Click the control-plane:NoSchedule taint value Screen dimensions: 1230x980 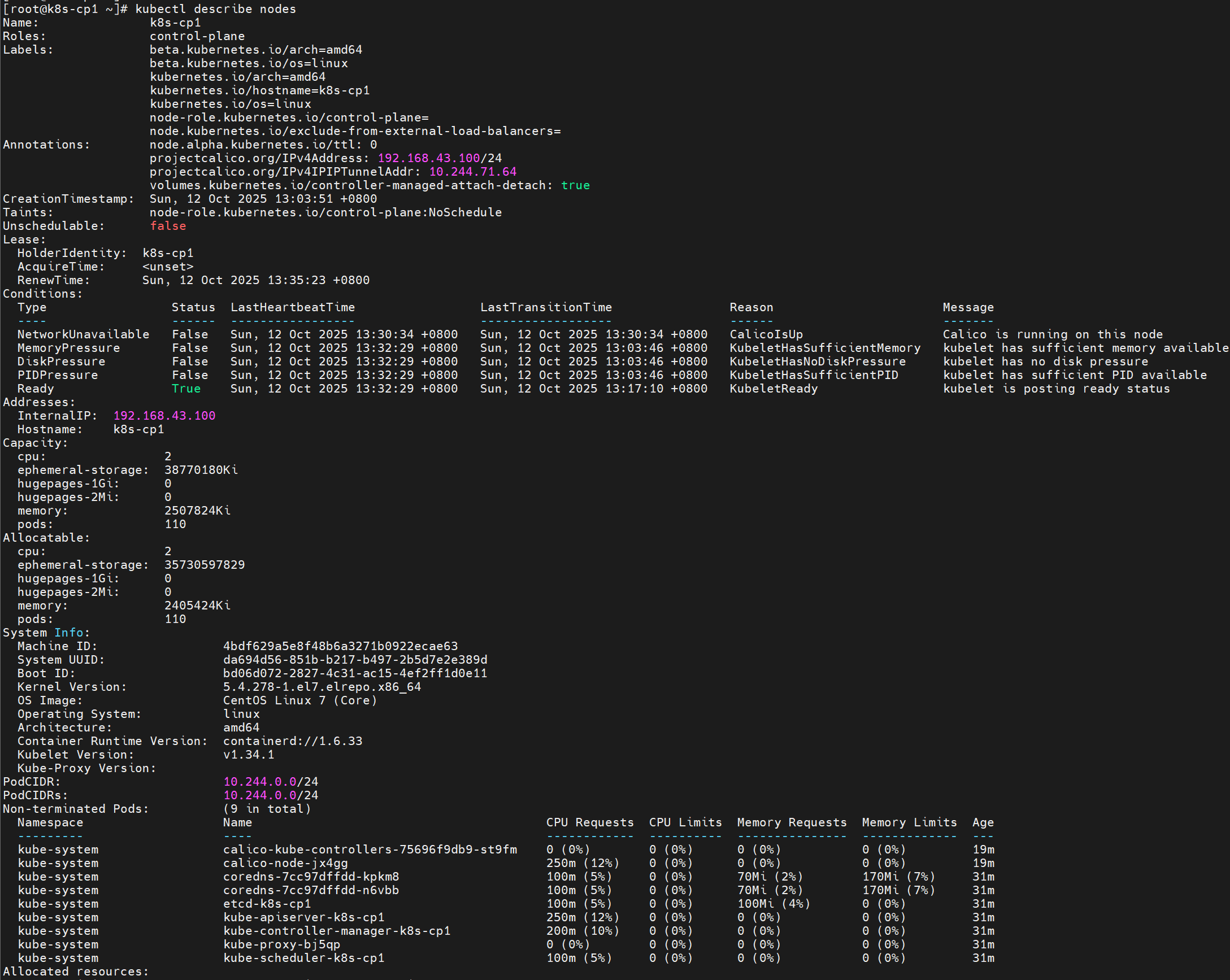(325, 212)
